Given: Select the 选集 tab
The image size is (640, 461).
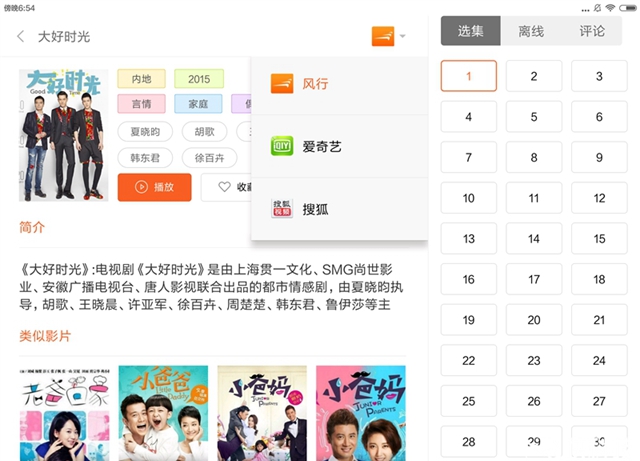Looking at the screenshot, I should [471, 31].
